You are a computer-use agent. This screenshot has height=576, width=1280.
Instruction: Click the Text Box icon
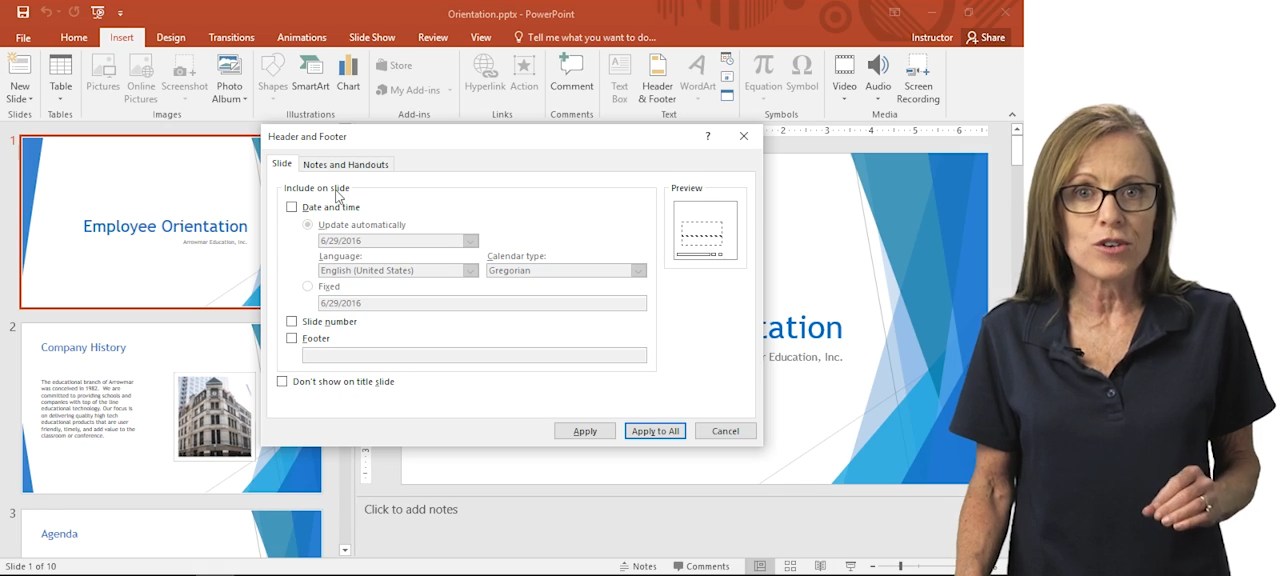coord(620,78)
